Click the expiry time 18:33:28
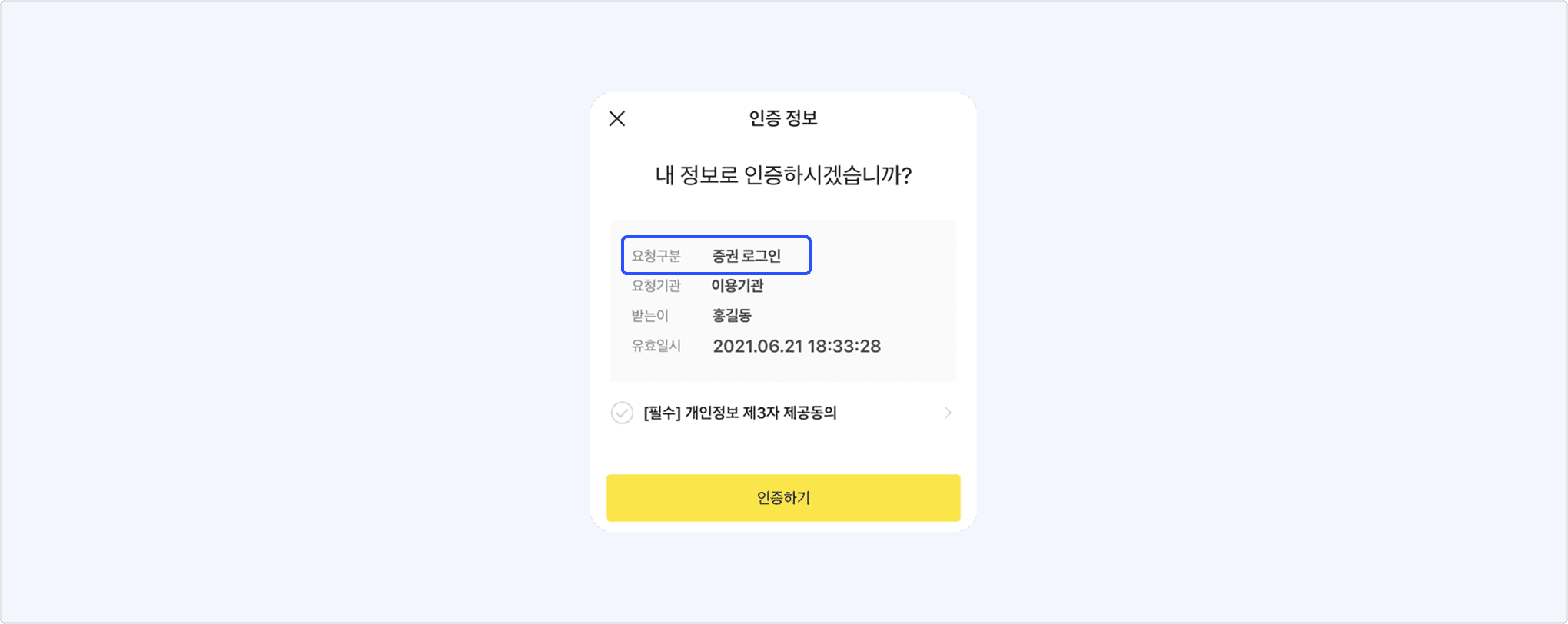 [844, 347]
